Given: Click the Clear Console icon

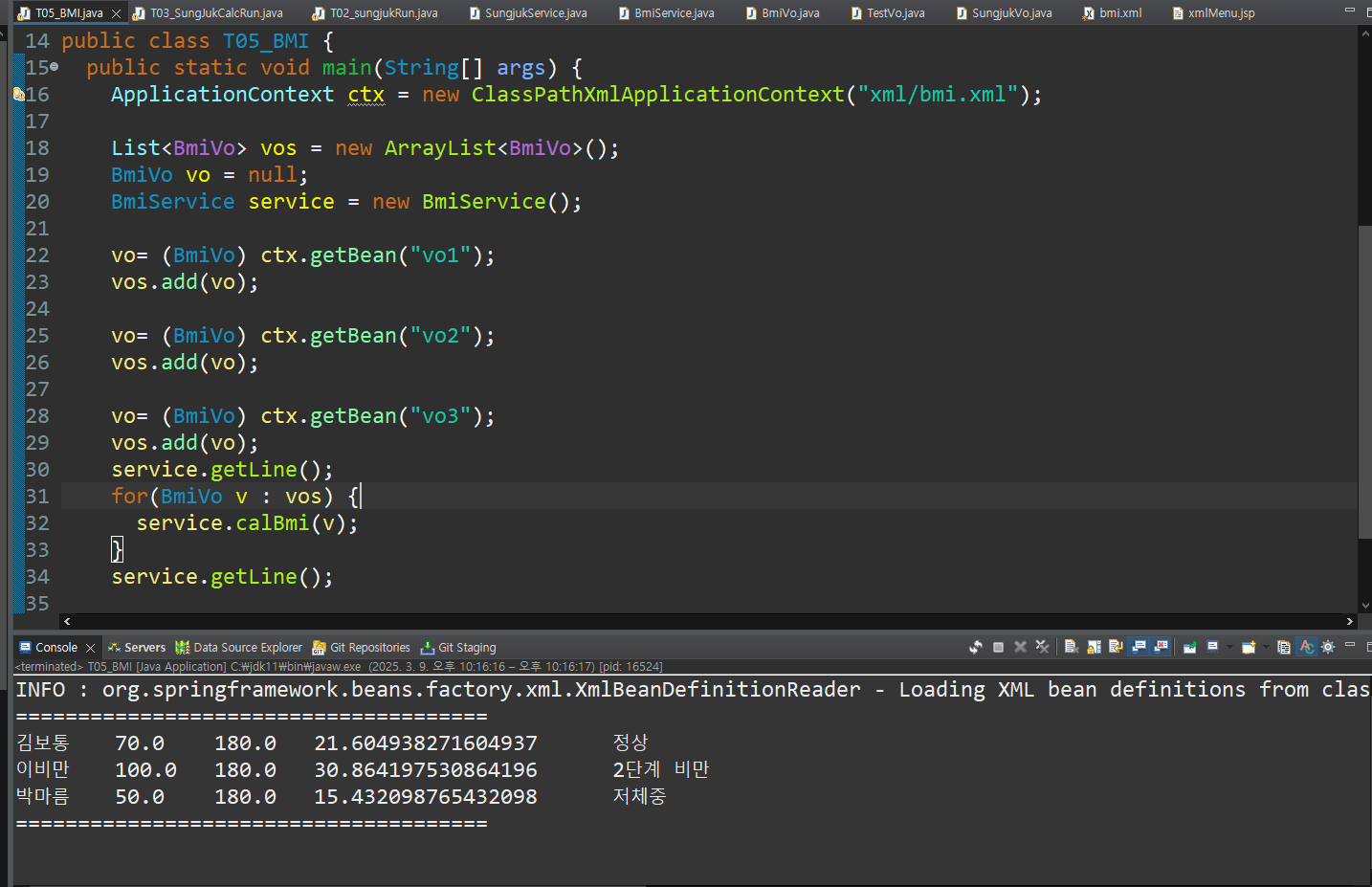Looking at the screenshot, I should [x=1072, y=648].
